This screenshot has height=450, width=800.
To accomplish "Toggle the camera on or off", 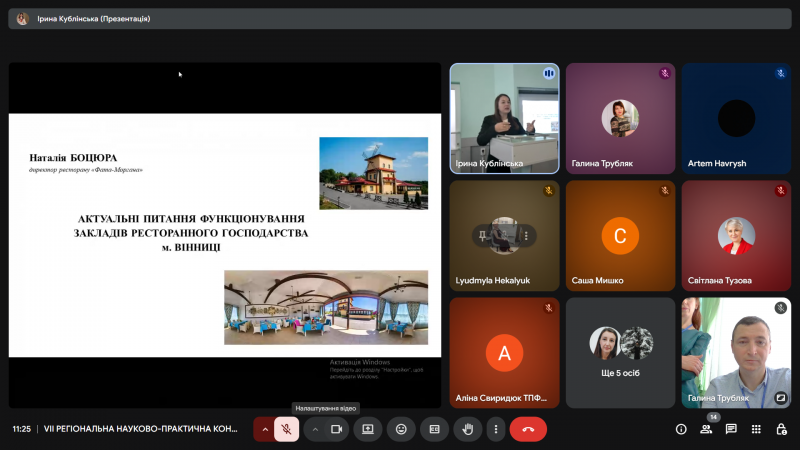I will pos(336,429).
